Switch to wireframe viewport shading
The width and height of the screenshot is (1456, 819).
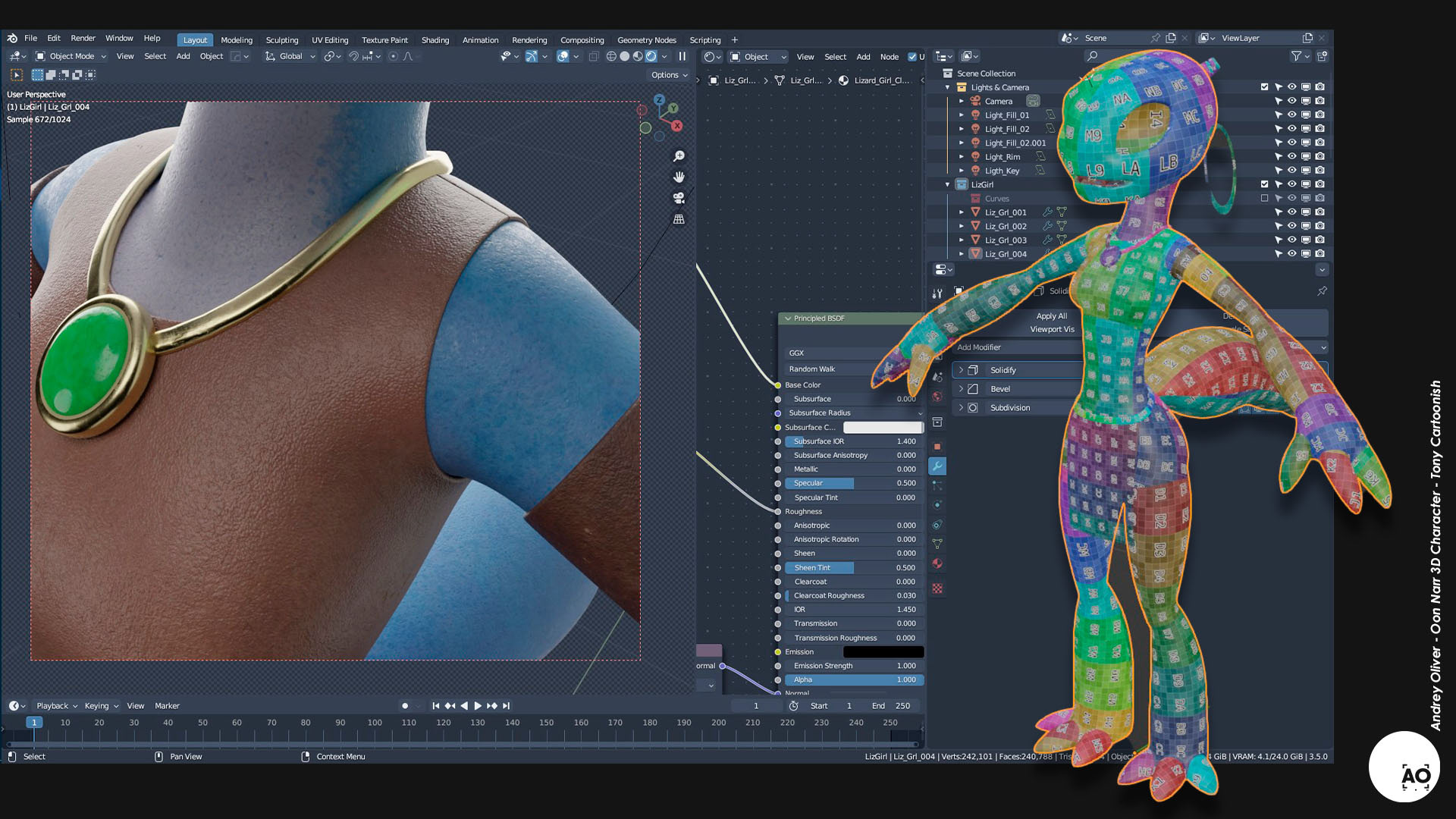click(x=611, y=56)
